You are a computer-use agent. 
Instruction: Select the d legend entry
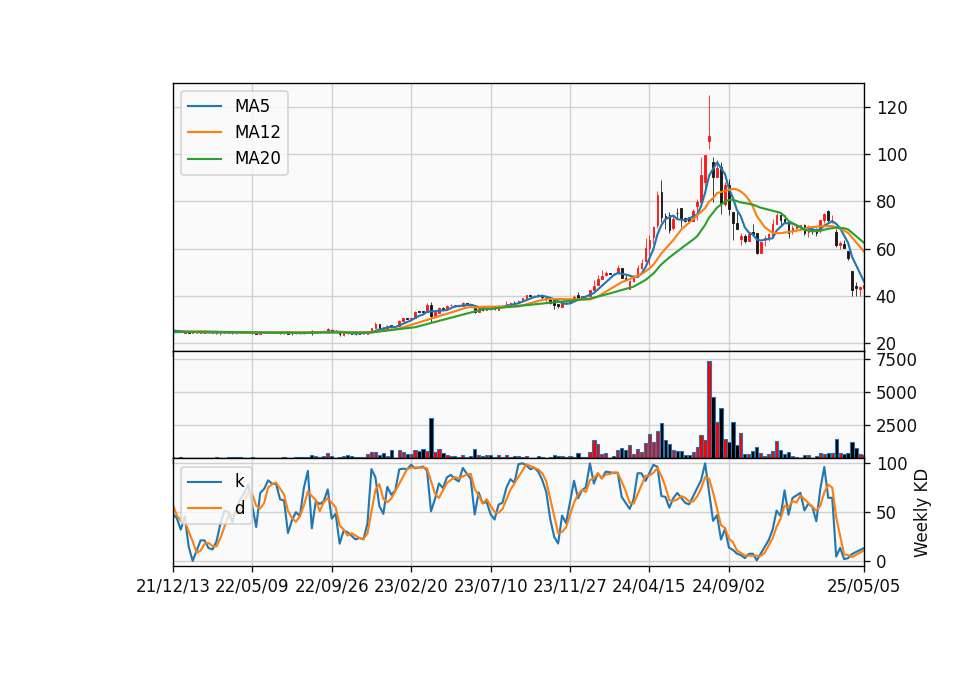coord(216,508)
